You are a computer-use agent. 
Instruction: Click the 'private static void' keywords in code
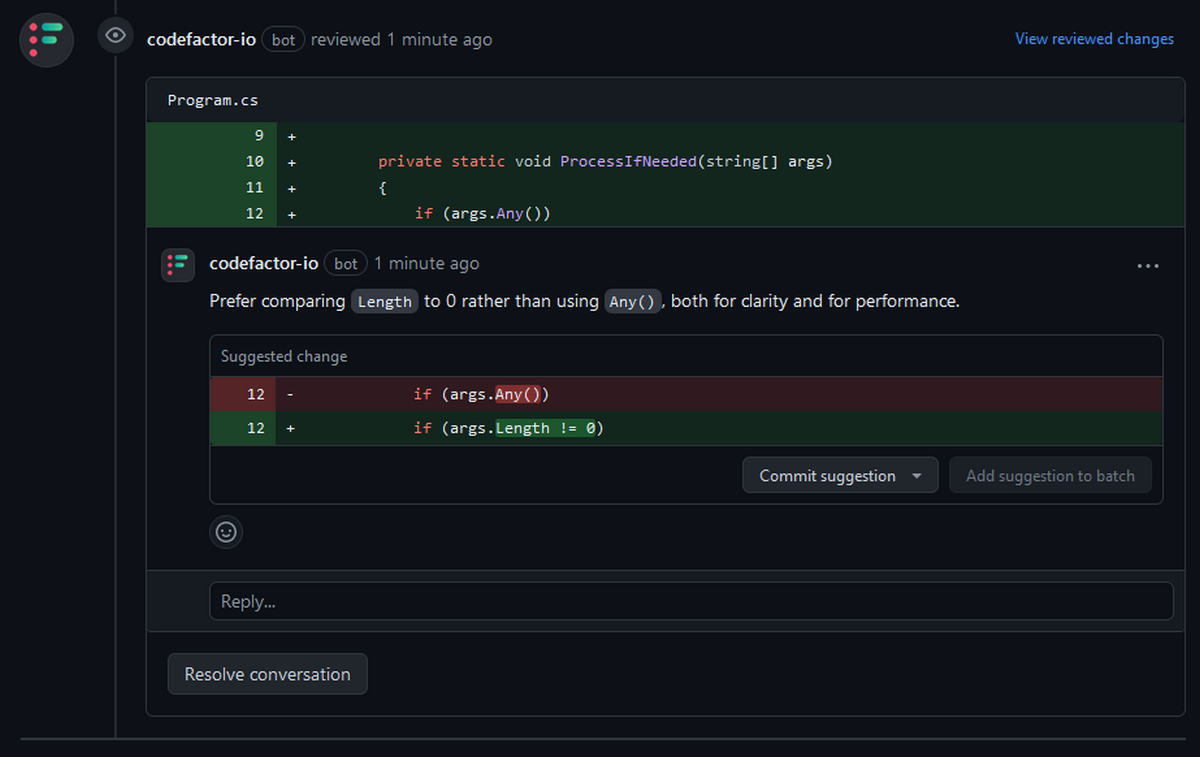465,161
